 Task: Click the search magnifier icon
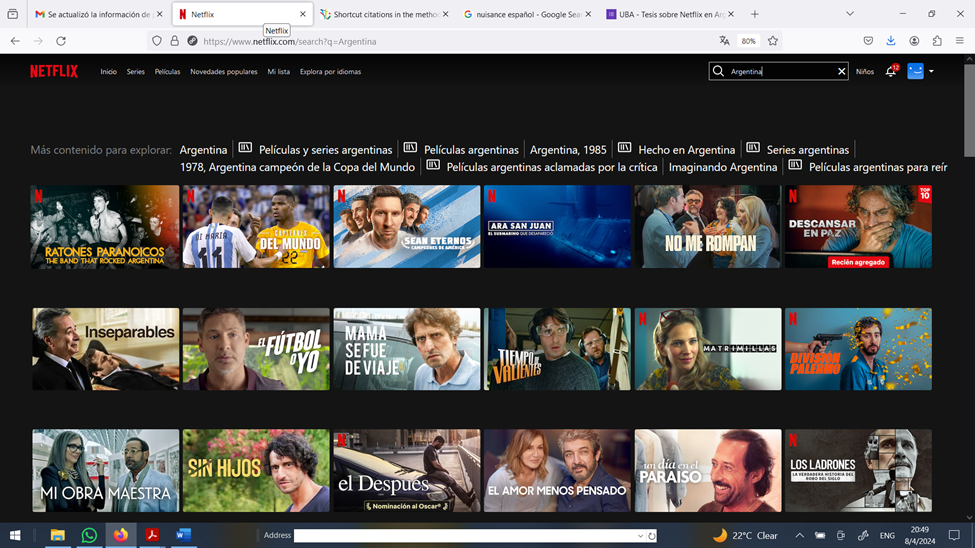[x=718, y=71]
